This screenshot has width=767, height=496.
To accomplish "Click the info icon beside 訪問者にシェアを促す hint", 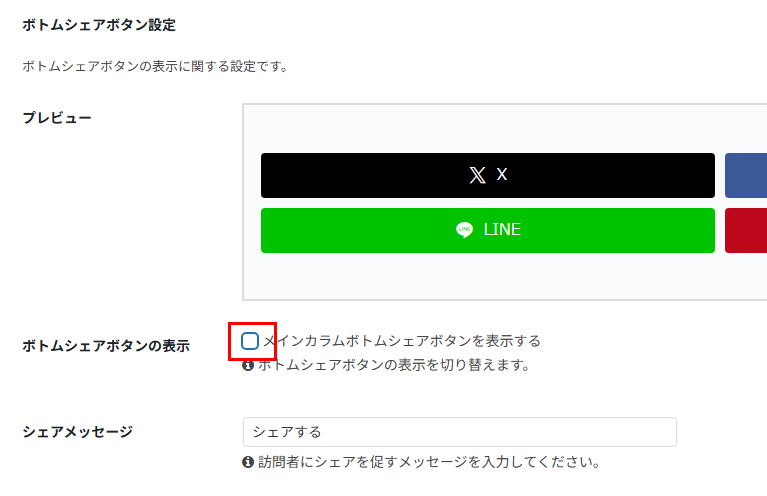I will tap(248, 463).
